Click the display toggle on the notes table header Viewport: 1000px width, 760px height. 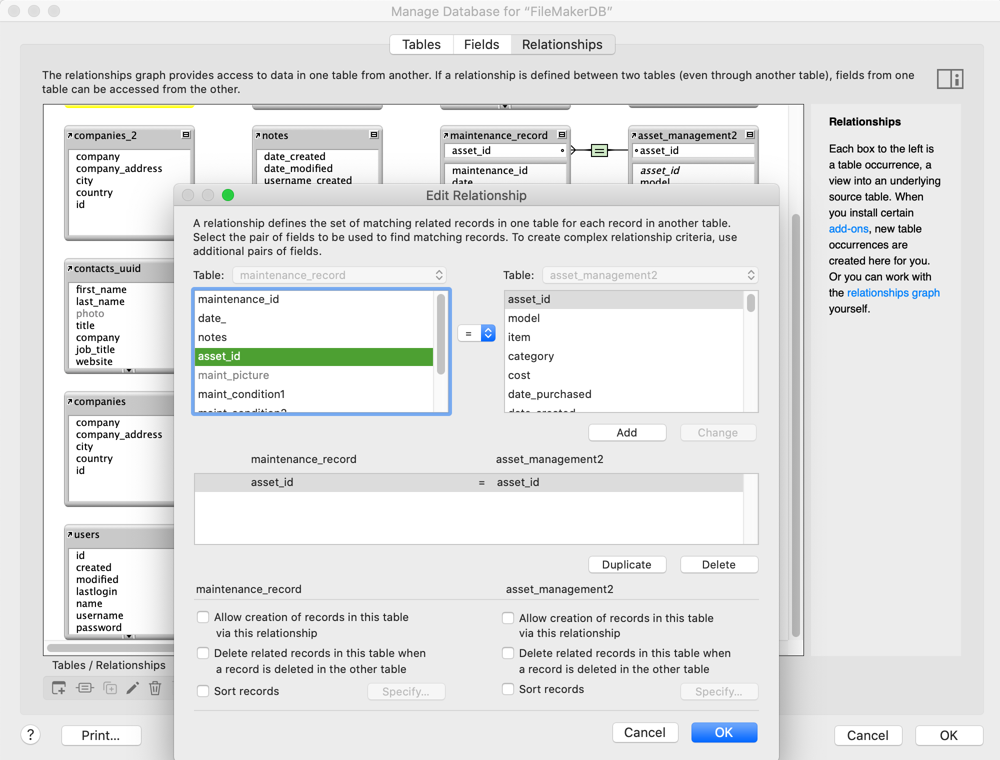tap(374, 135)
